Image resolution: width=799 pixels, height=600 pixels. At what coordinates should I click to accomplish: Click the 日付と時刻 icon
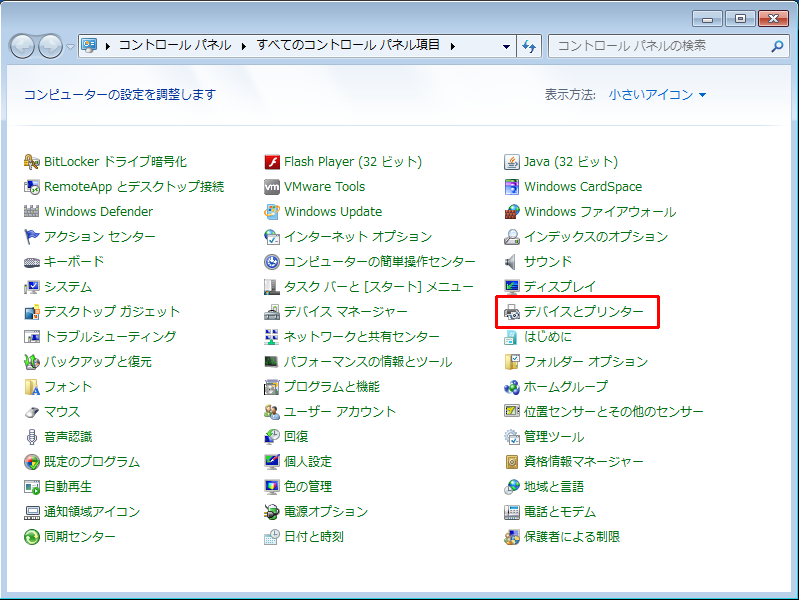click(272, 537)
